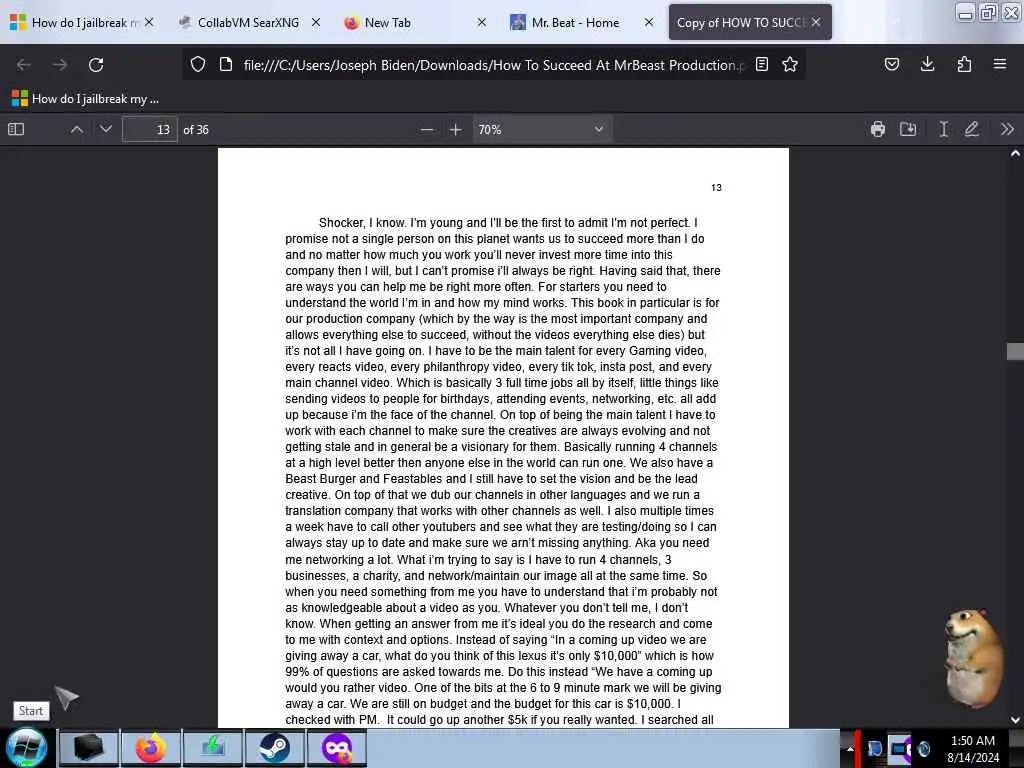
Task: Open the 1:50 AM clock and date
Action: (973, 748)
